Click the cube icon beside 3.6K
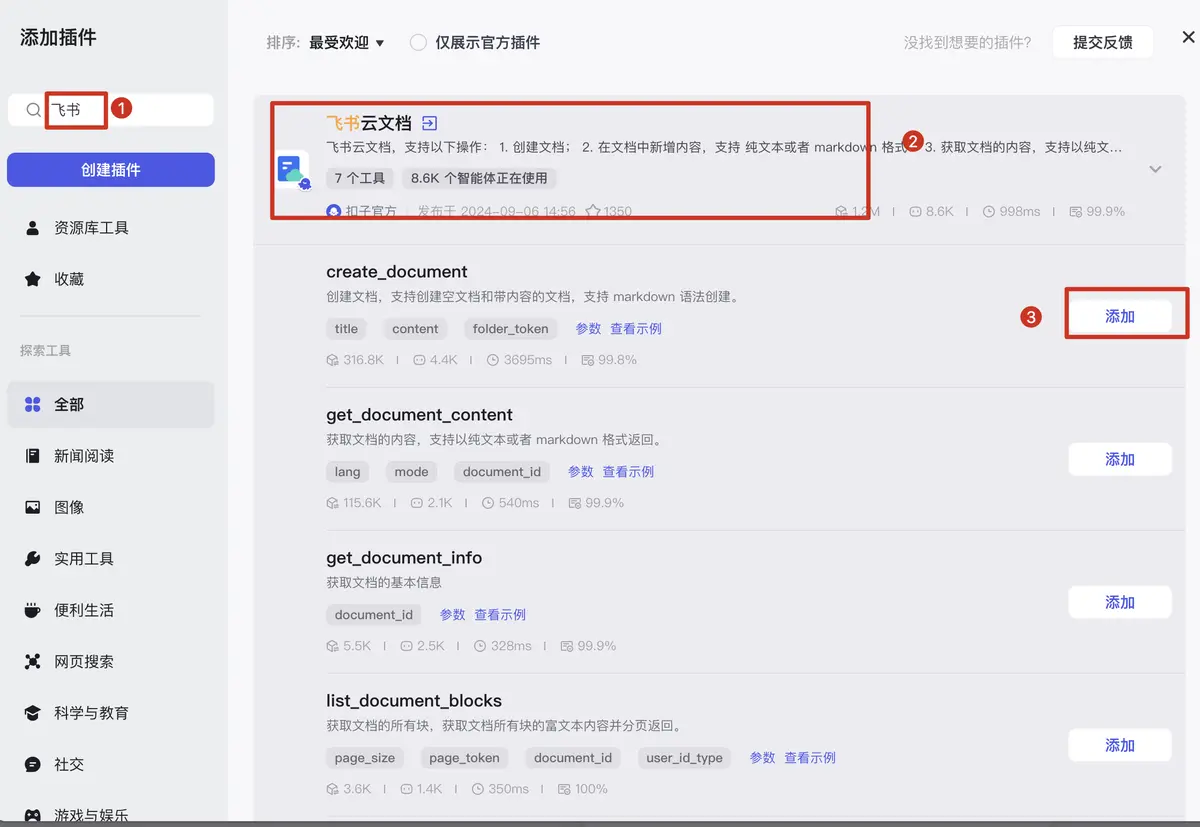Viewport: 1200px width, 827px height. tap(333, 788)
